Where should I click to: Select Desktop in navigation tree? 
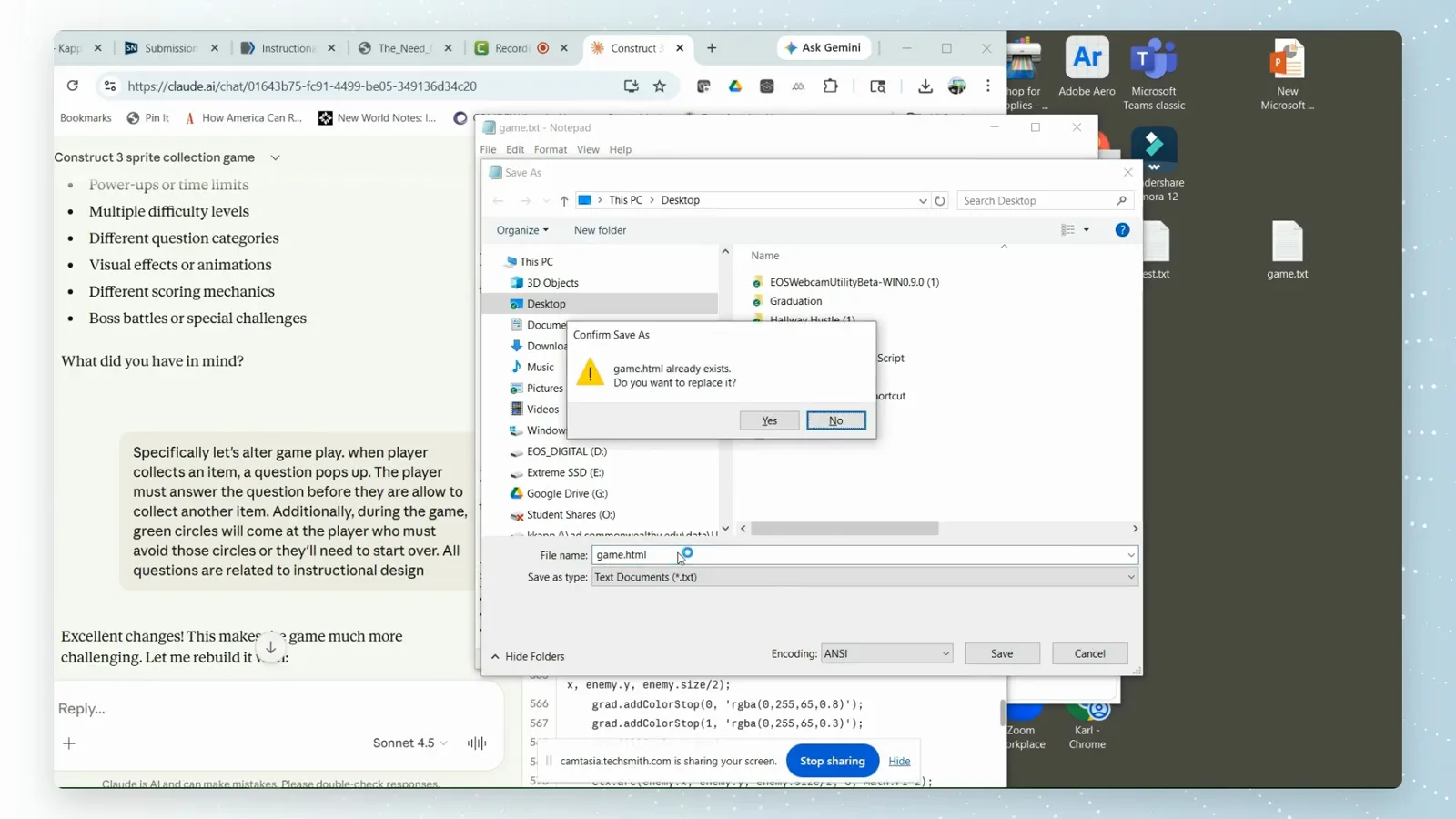tap(546, 304)
